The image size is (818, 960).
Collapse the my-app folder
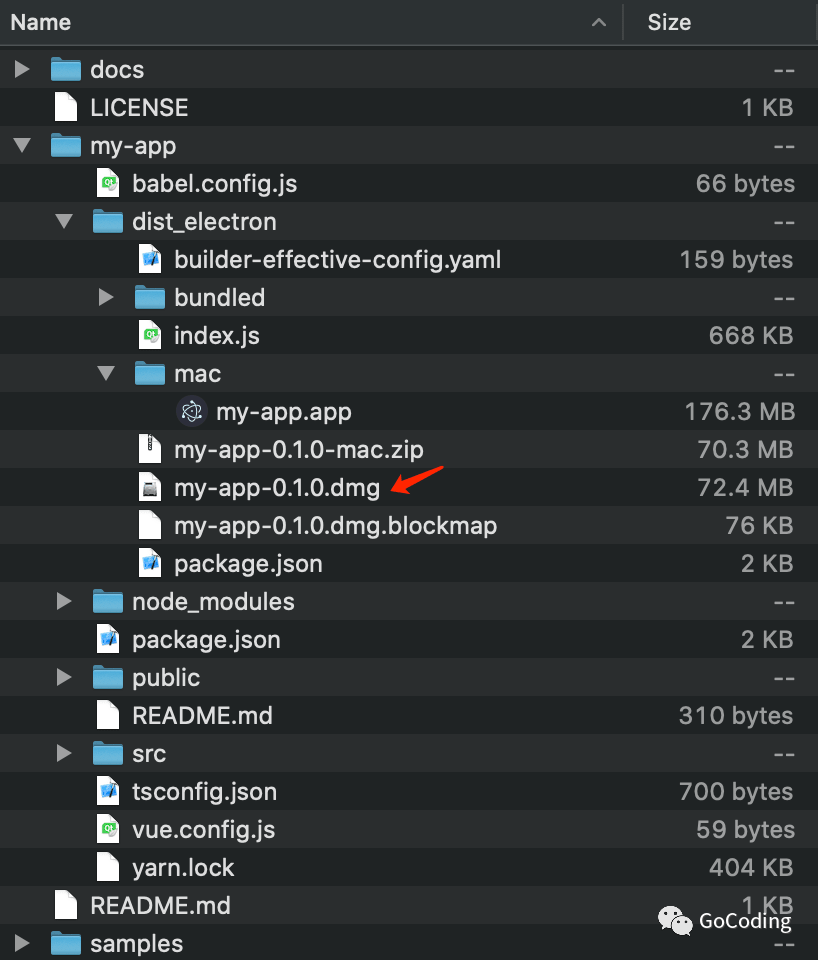coord(22,145)
